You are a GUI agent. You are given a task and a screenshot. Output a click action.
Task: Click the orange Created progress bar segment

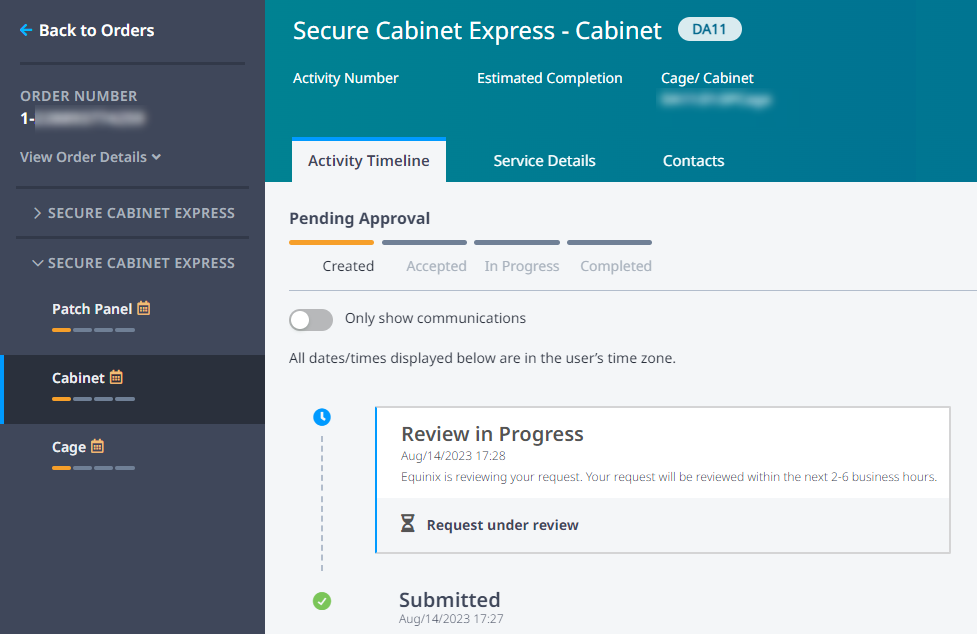point(331,242)
